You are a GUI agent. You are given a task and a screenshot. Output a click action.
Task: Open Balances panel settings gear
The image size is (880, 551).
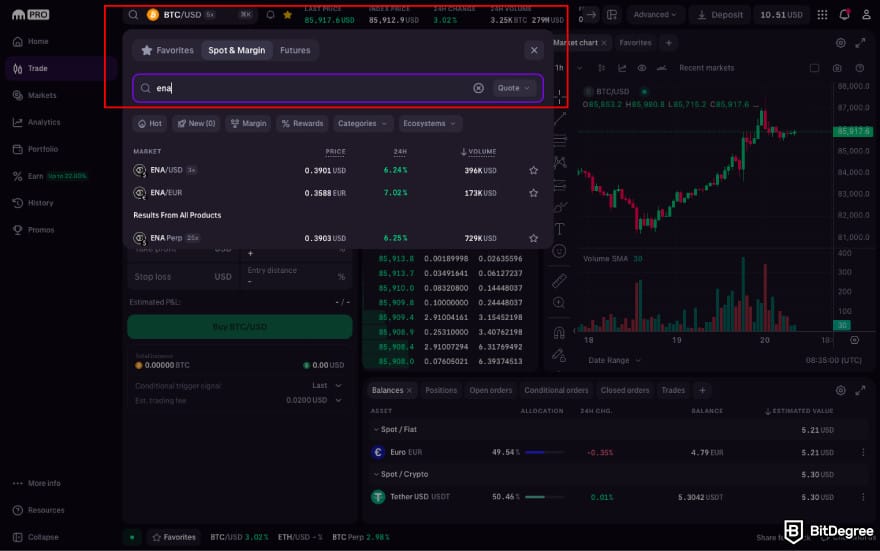(x=840, y=390)
